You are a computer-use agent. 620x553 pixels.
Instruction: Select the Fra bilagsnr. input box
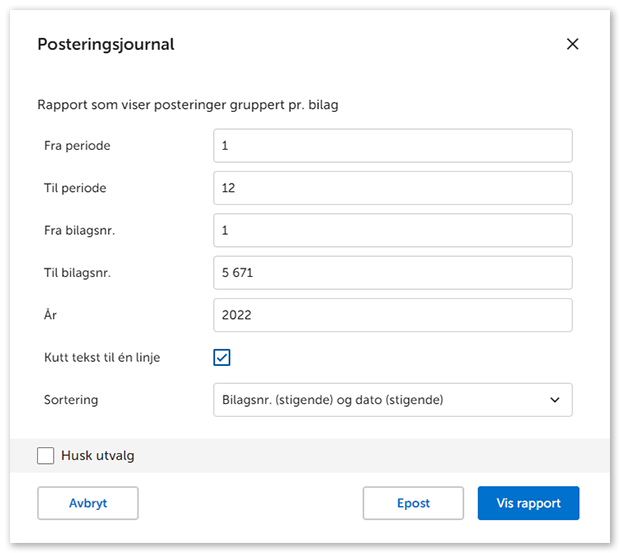pos(392,230)
